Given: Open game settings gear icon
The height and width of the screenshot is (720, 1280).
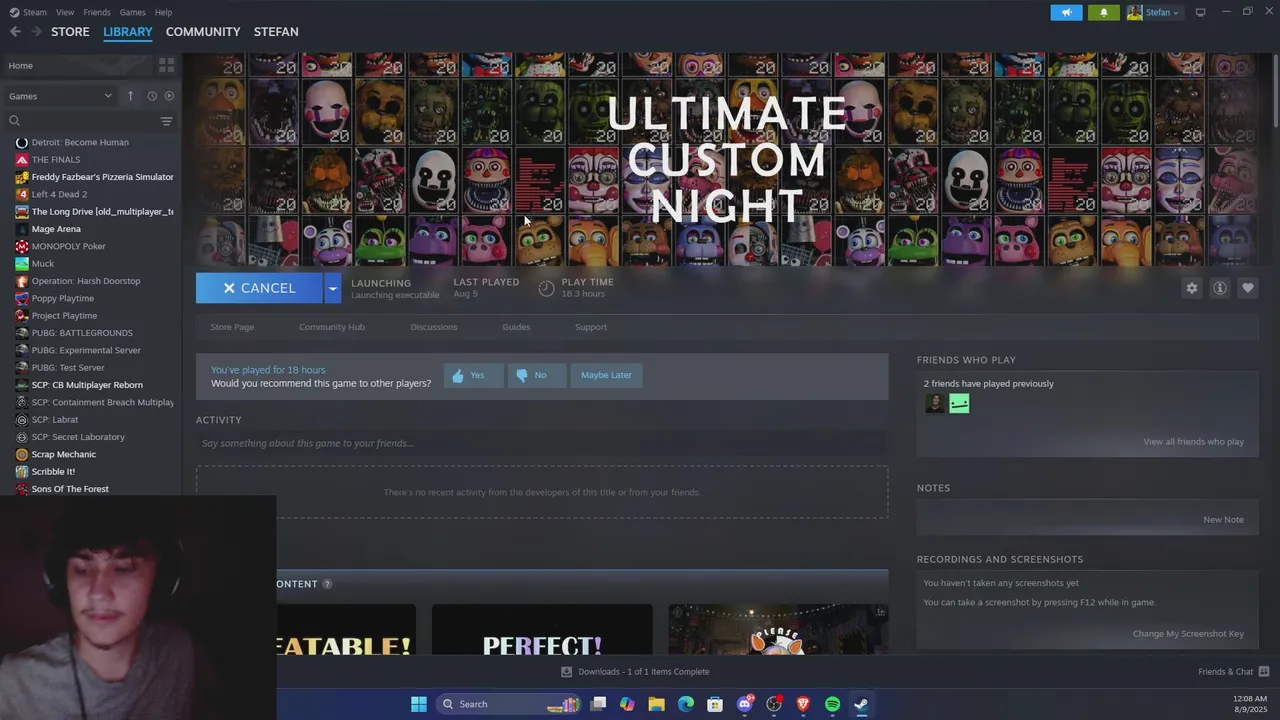Looking at the screenshot, I should [1191, 288].
